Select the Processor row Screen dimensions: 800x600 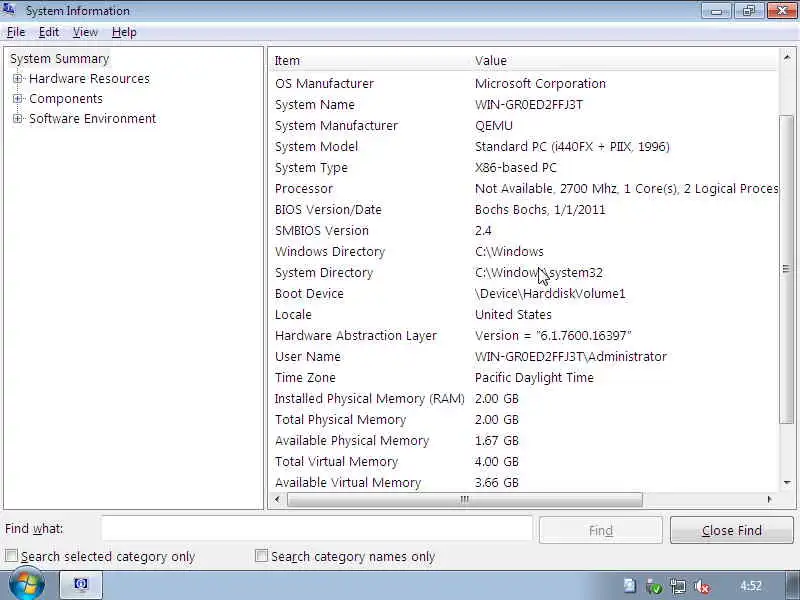[524, 189]
